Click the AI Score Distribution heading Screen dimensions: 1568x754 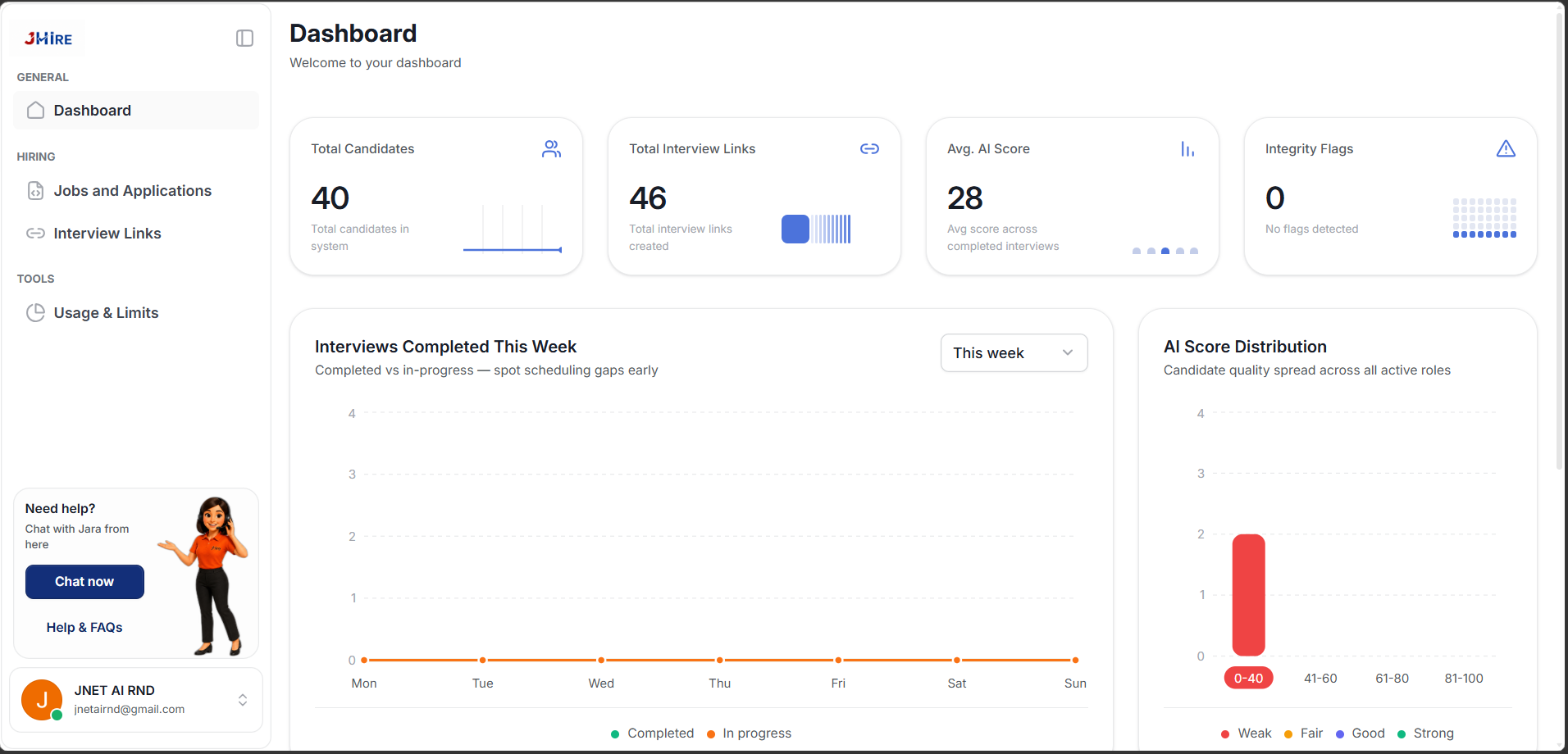tap(1245, 347)
